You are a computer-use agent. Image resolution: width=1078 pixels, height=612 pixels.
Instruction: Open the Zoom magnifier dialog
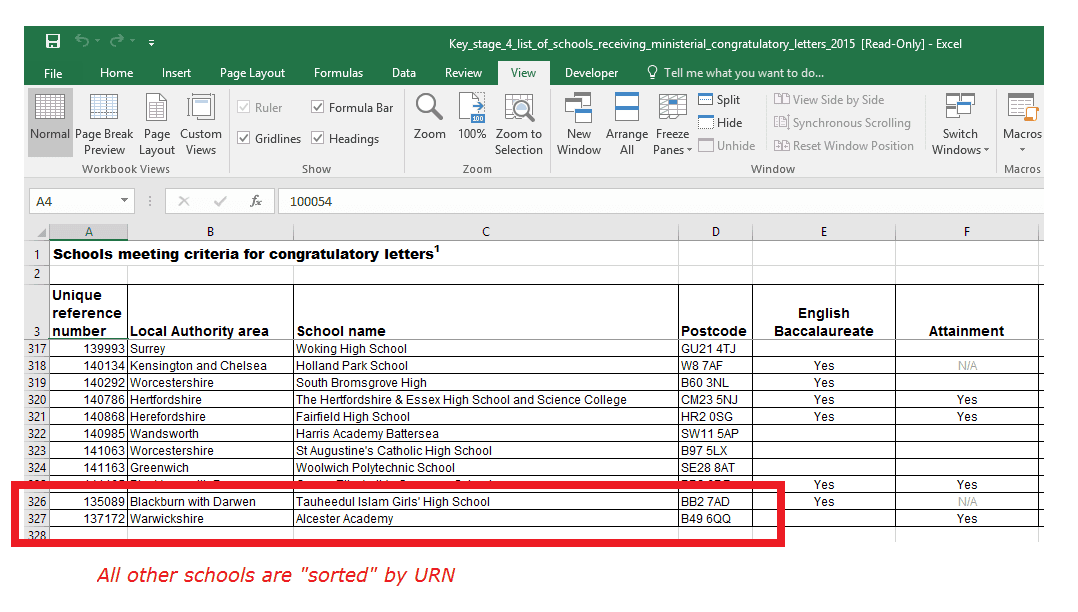429,117
